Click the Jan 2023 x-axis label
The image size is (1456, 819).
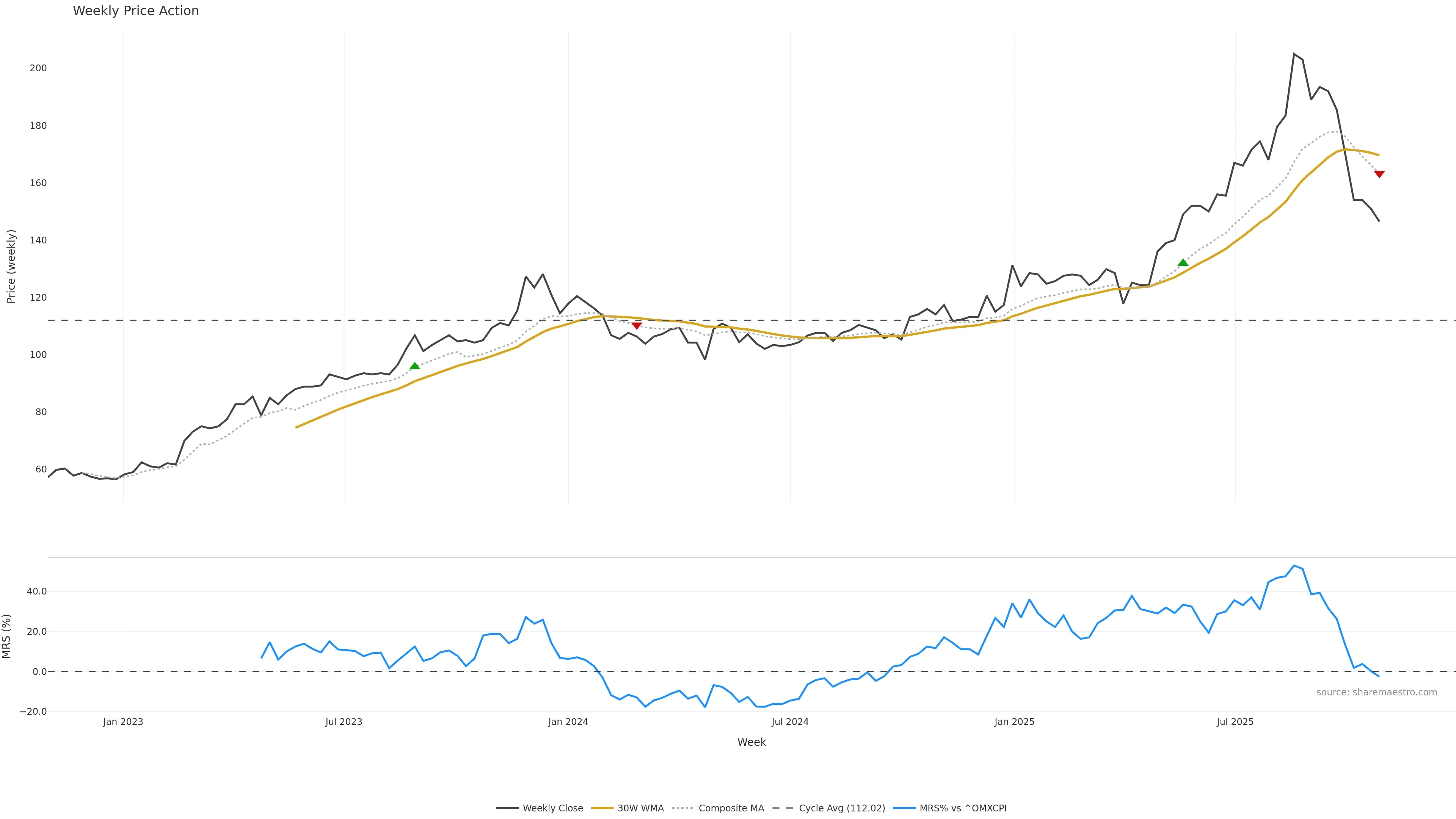[122, 722]
